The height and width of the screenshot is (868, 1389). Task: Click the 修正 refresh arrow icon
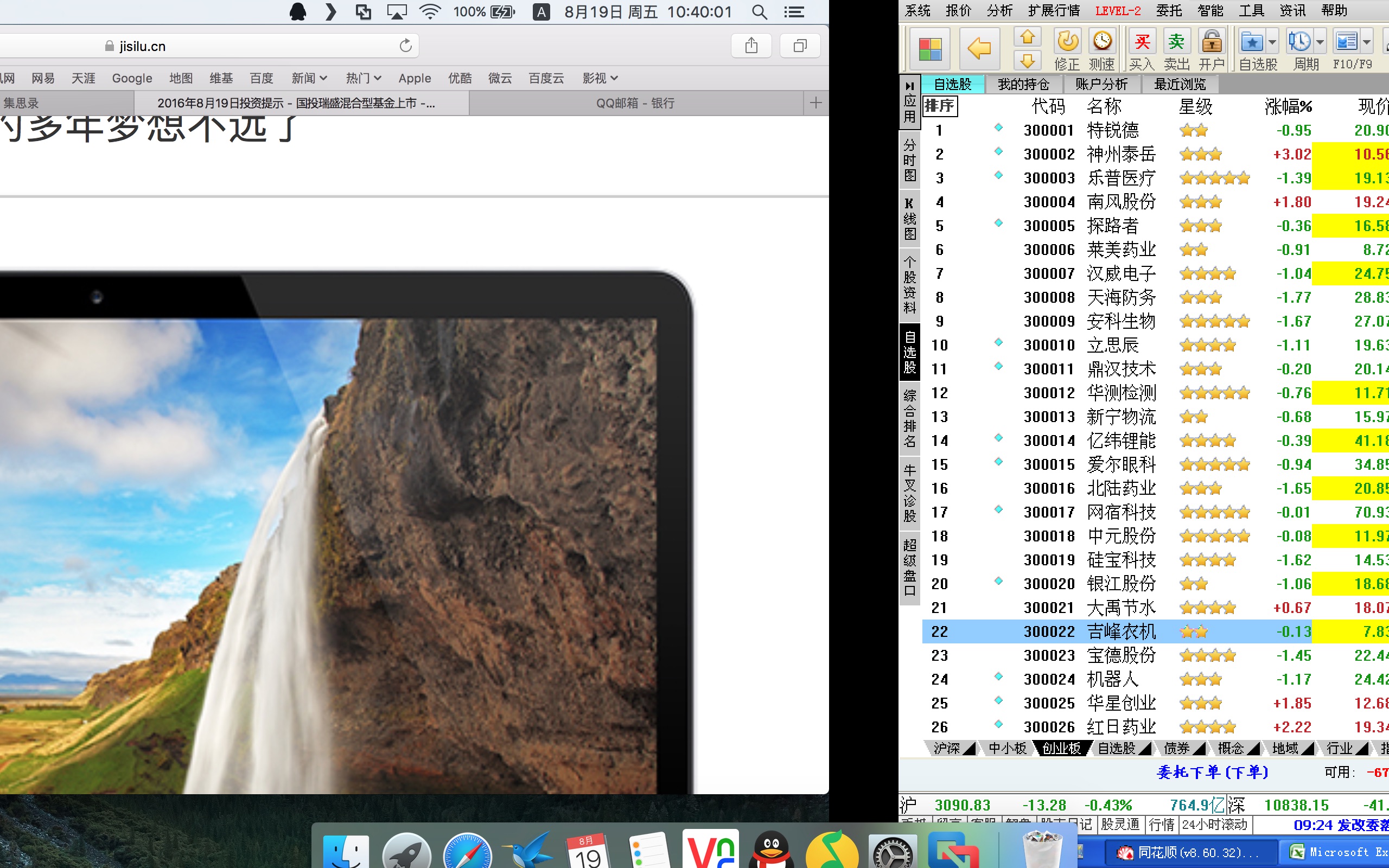[1067, 42]
